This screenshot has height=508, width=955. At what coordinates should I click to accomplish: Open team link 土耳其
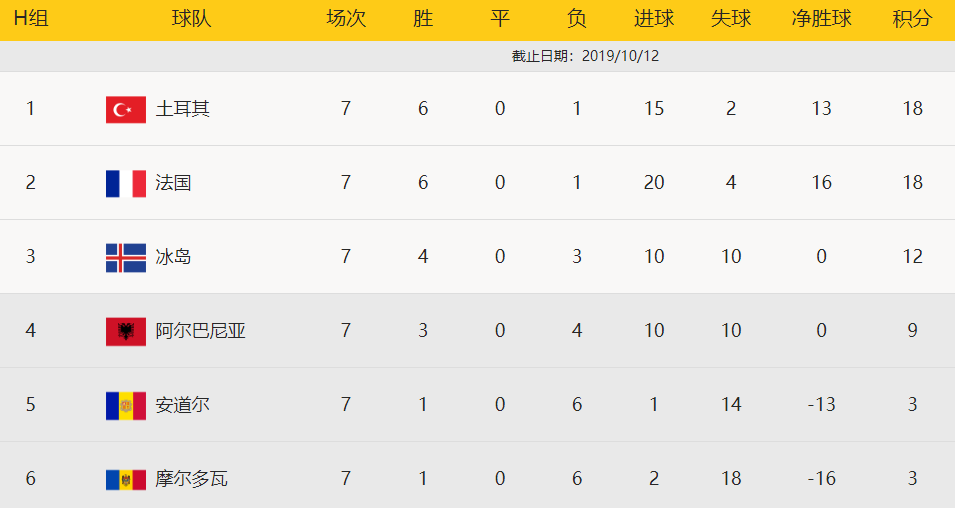click(183, 109)
